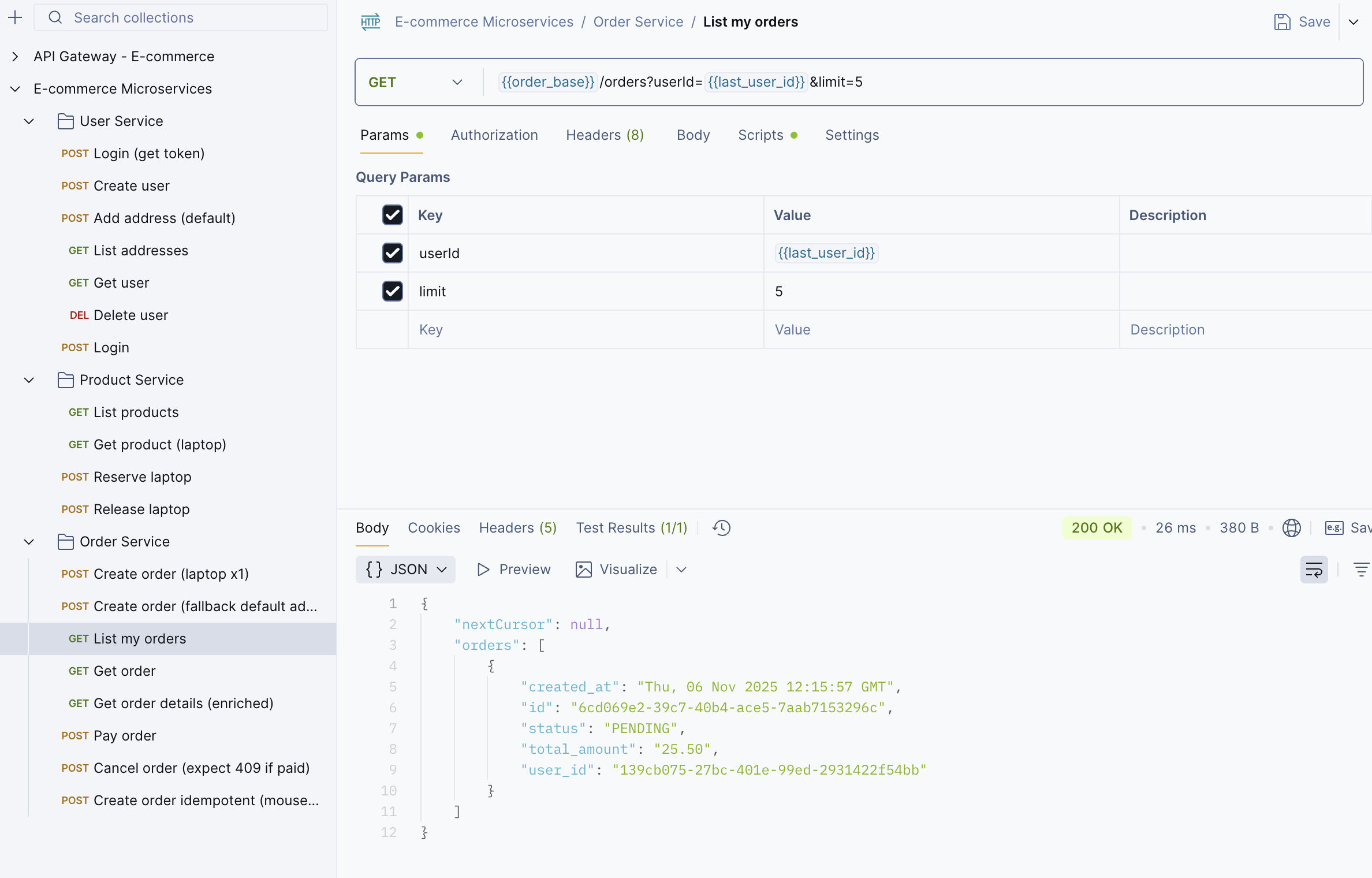Select the 'Get order' request
The image size is (1372, 878).
point(124,671)
